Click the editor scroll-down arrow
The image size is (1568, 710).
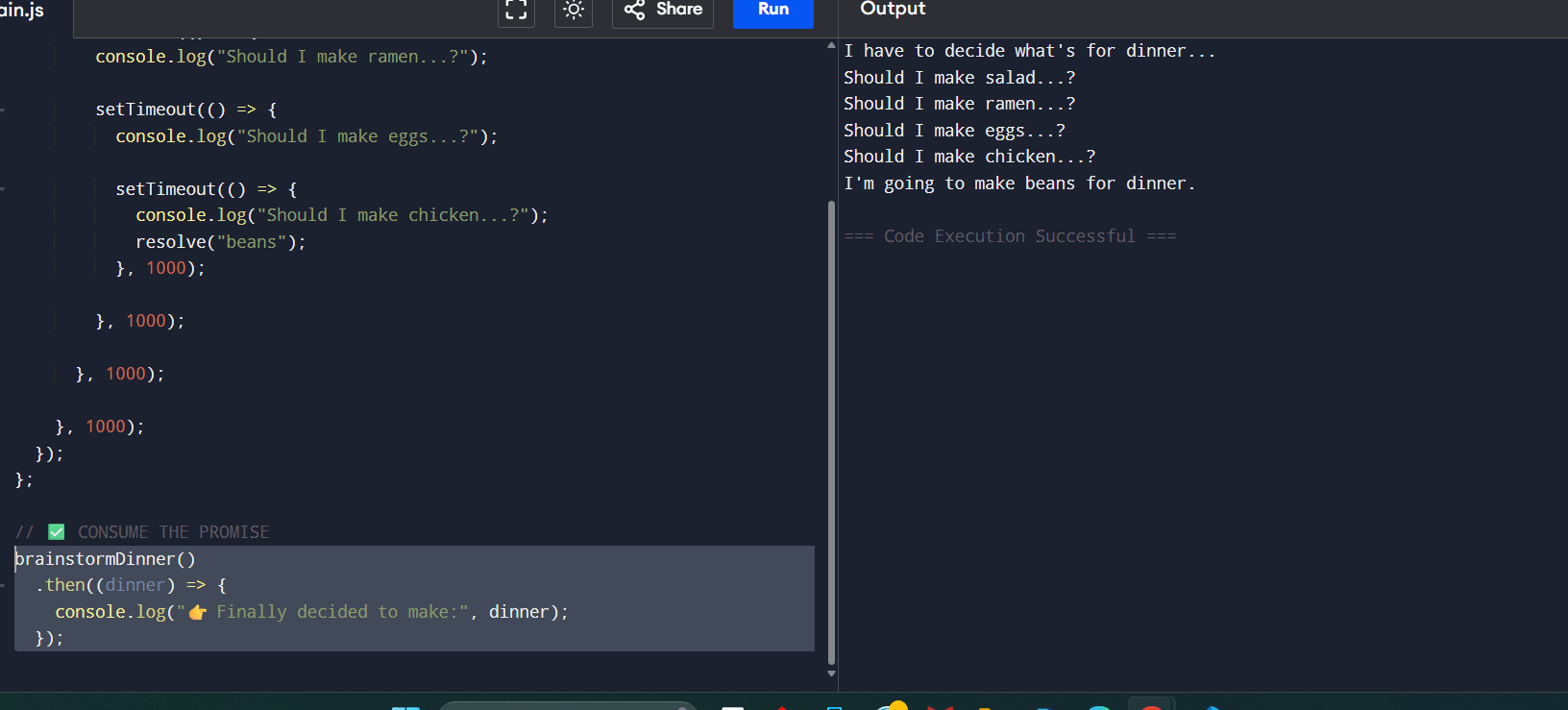click(x=831, y=673)
